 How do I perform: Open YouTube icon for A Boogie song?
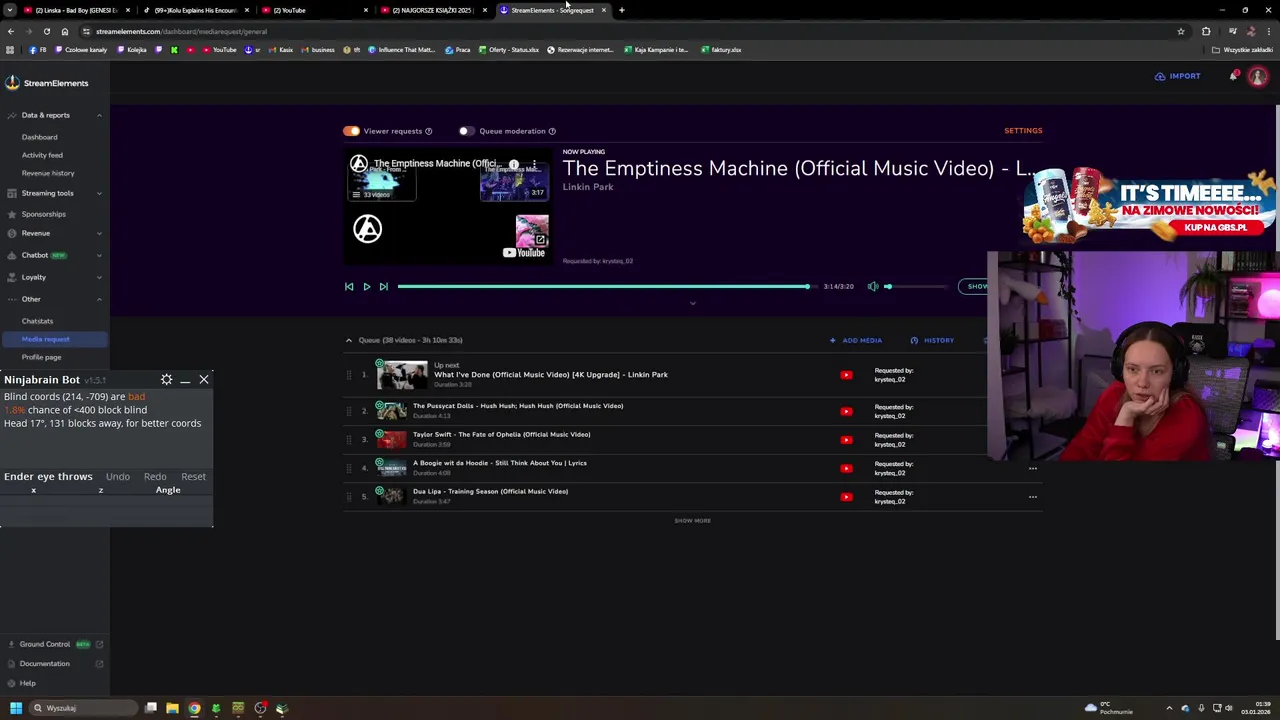pyautogui.click(x=846, y=468)
